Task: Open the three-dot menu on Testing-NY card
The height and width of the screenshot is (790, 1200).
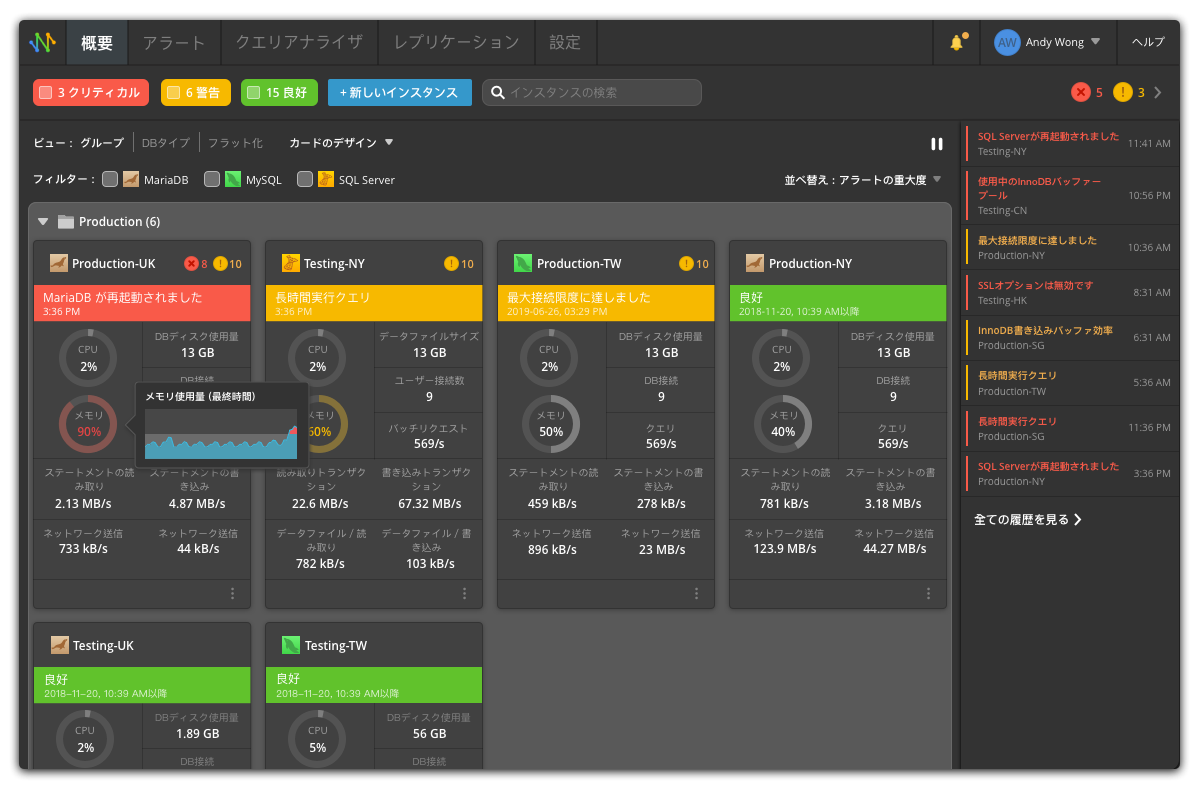Action: (x=465, y=594)
